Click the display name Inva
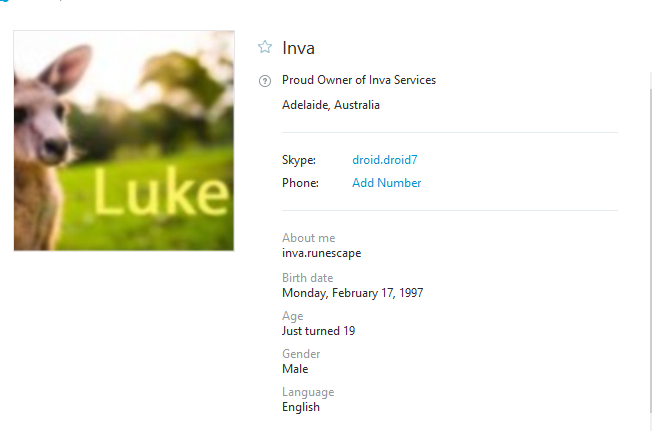The width and height of the screenshot is (652, 431). click(x=299, y=48)
